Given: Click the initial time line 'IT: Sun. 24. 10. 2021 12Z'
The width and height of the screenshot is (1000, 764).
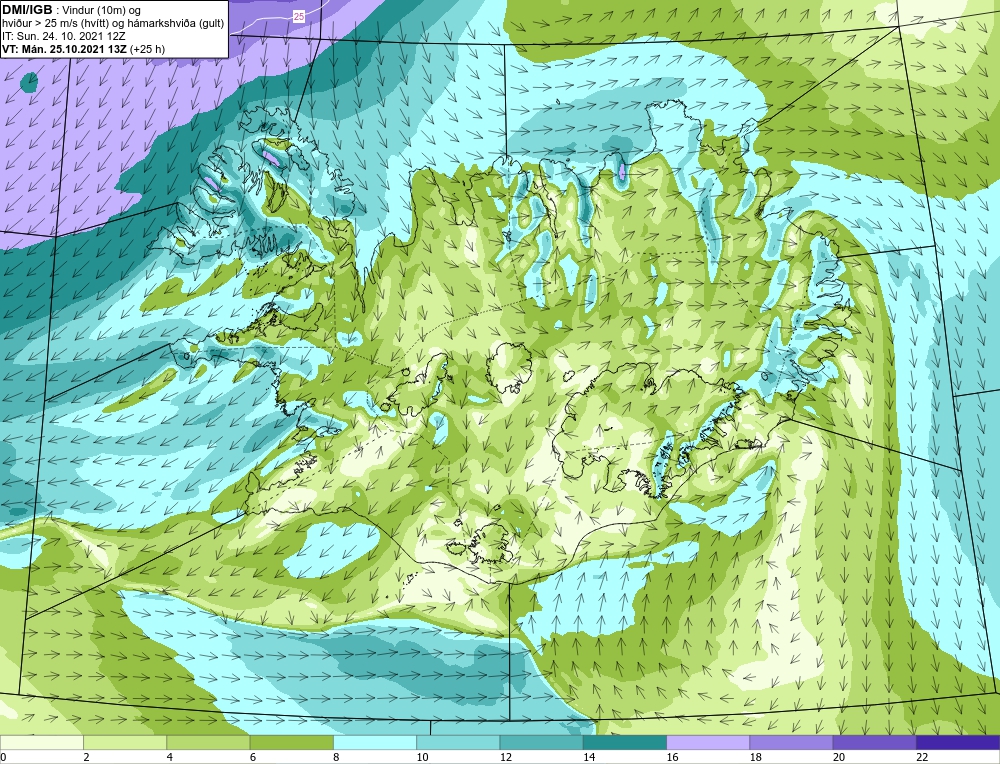Looking at the screenshot, I should [x=64, y=36].
